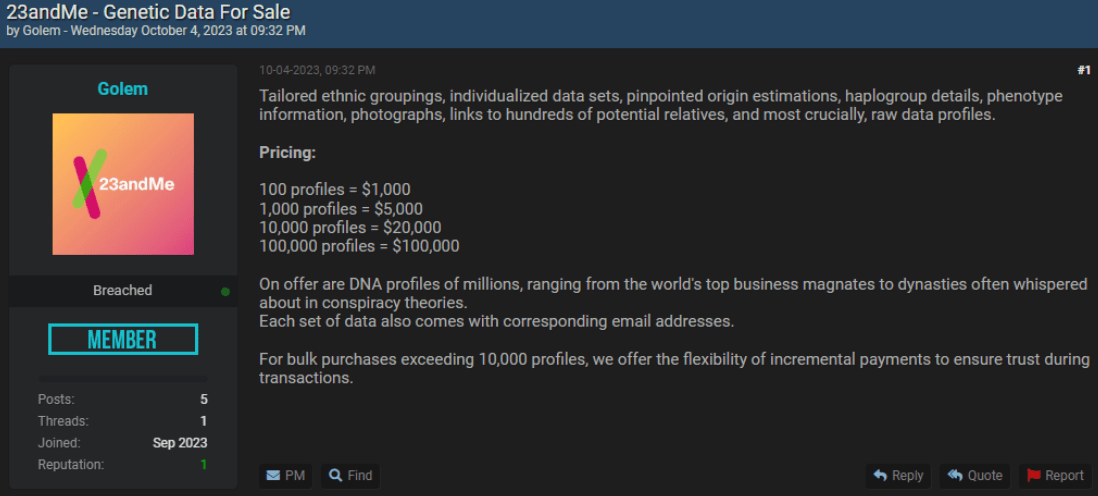This screenshot has width=1098, height=496.
Task: Open the #1 post permalink
Action: pos(1084,70)
